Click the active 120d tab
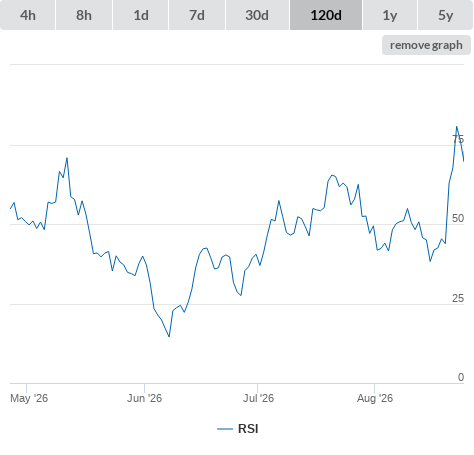 pyautogui.click(x=326, y=15)
